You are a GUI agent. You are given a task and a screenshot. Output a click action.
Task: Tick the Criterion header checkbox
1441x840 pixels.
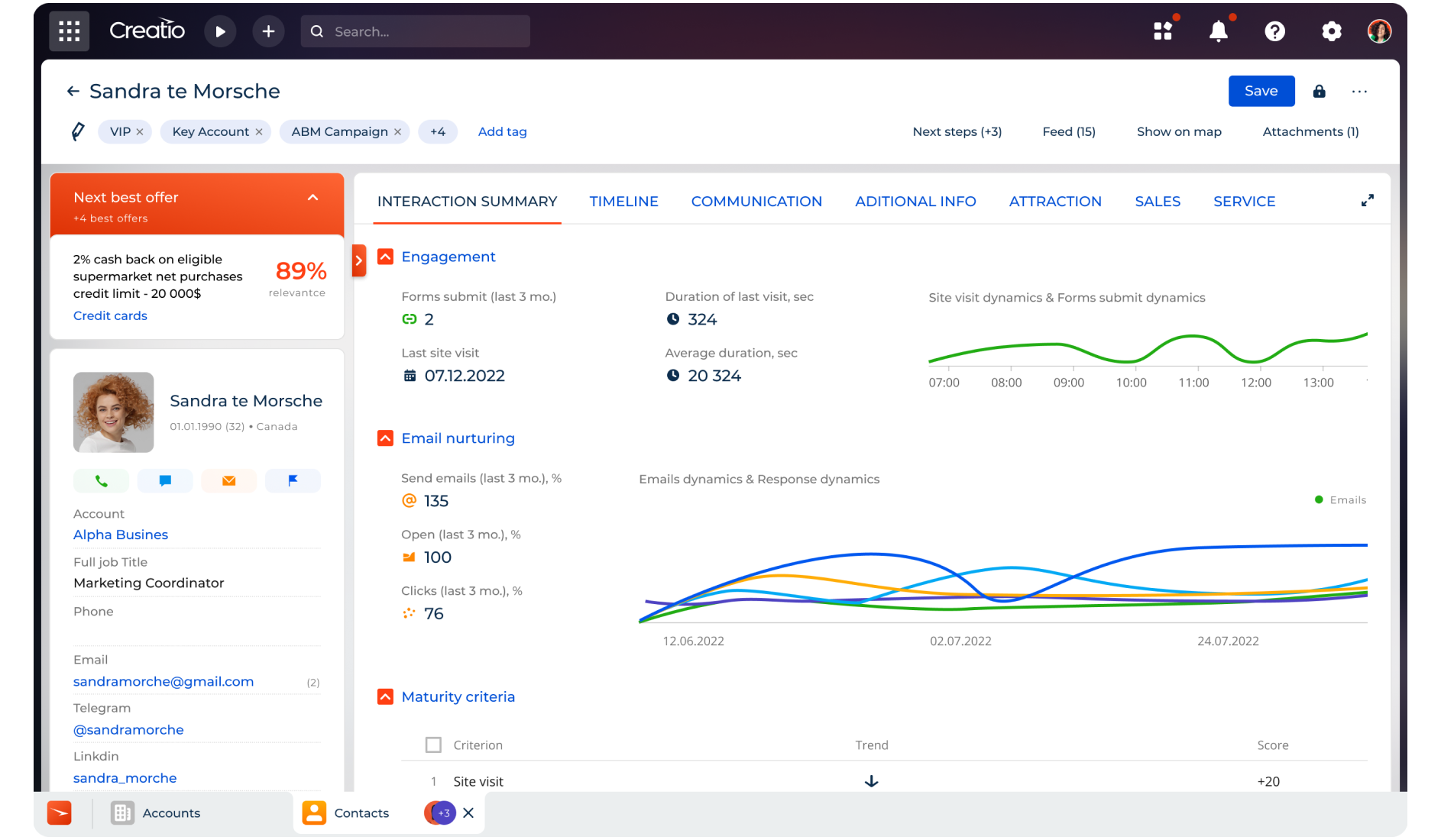pos(433,745)
